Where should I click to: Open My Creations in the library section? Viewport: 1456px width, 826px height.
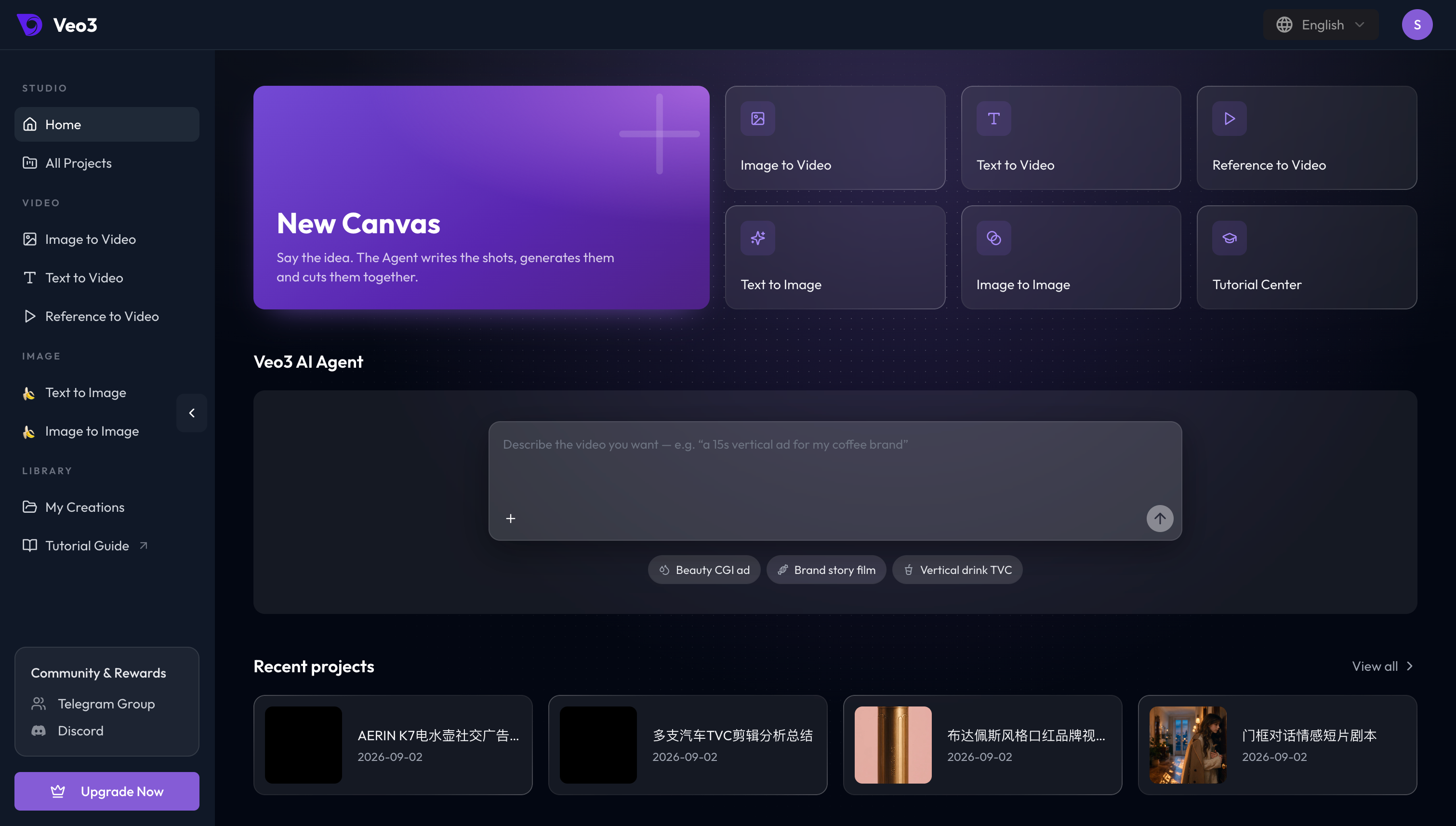[x=106, y=507]
